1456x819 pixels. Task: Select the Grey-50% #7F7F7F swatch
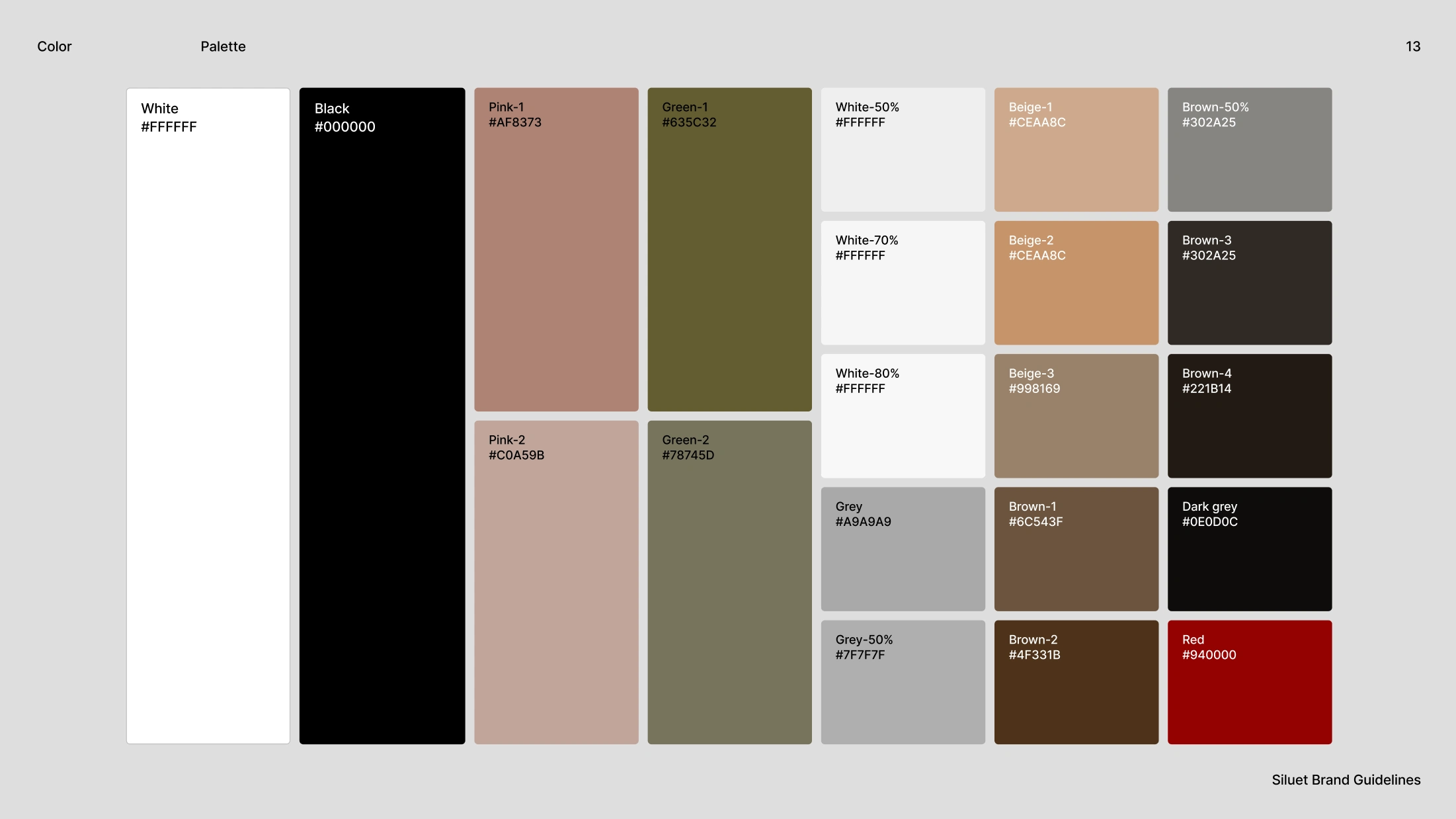coord(903,682)
